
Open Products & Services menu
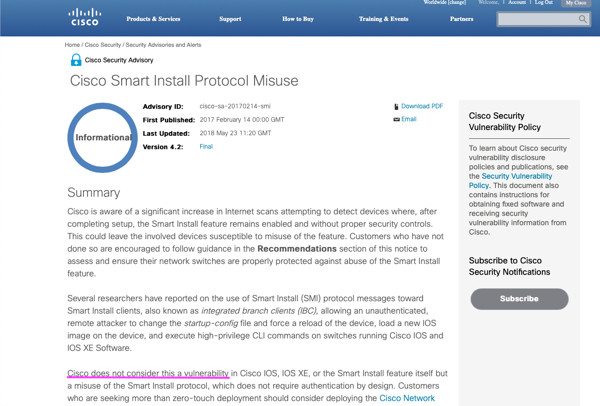[x=153, y=19]
